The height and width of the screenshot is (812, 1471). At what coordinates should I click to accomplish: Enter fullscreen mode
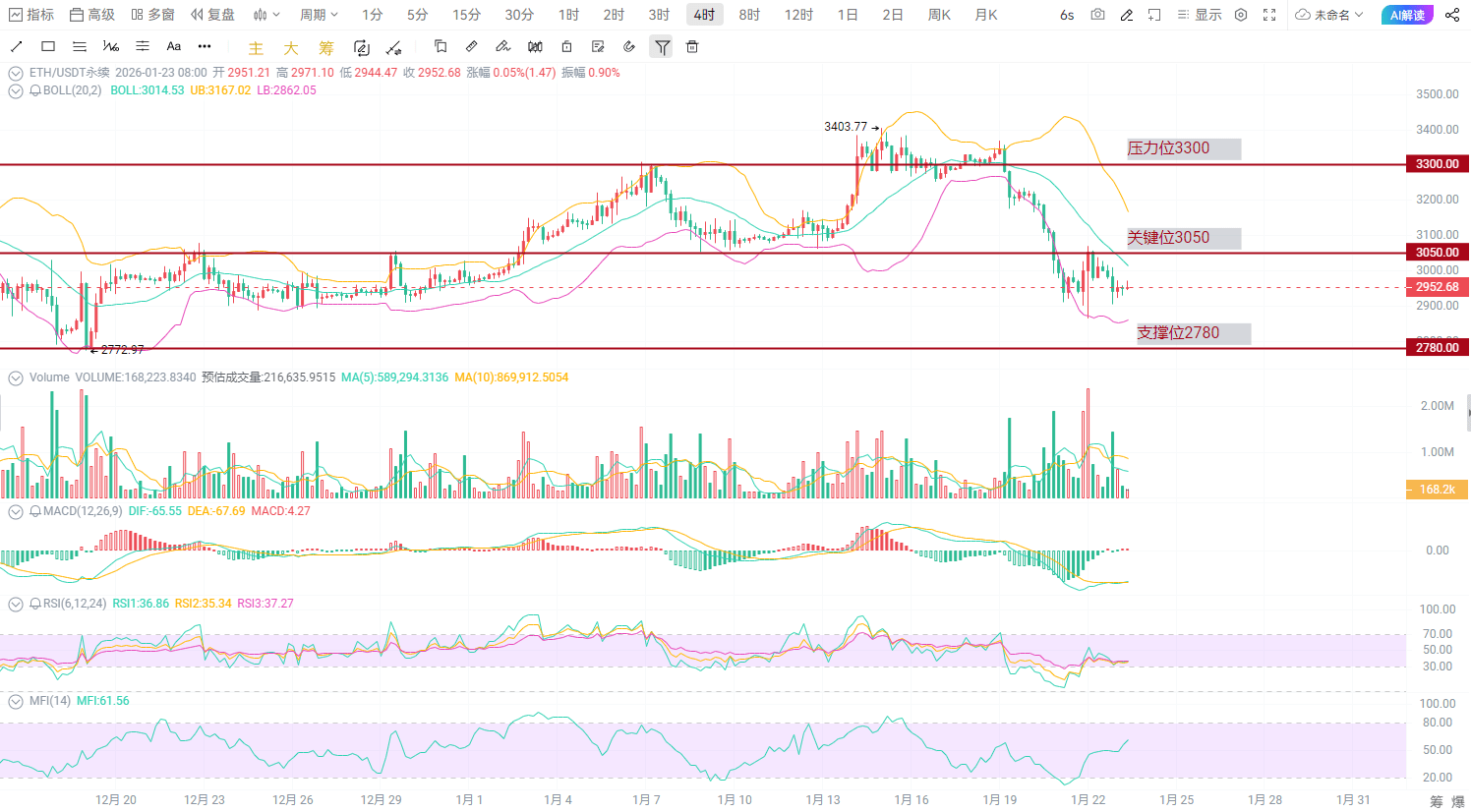(1269, 15)
